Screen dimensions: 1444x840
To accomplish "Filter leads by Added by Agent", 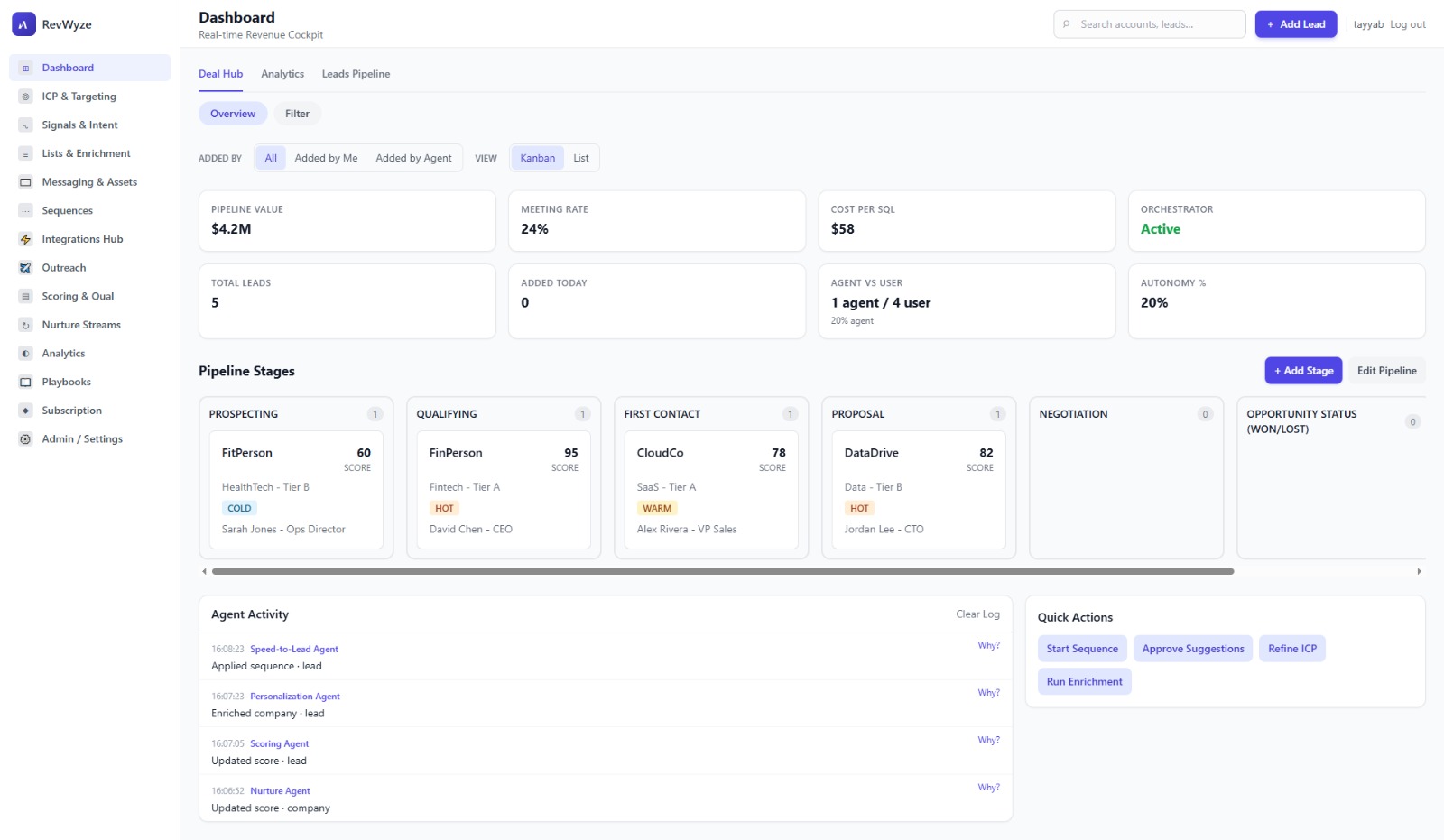I will (413, 158).
